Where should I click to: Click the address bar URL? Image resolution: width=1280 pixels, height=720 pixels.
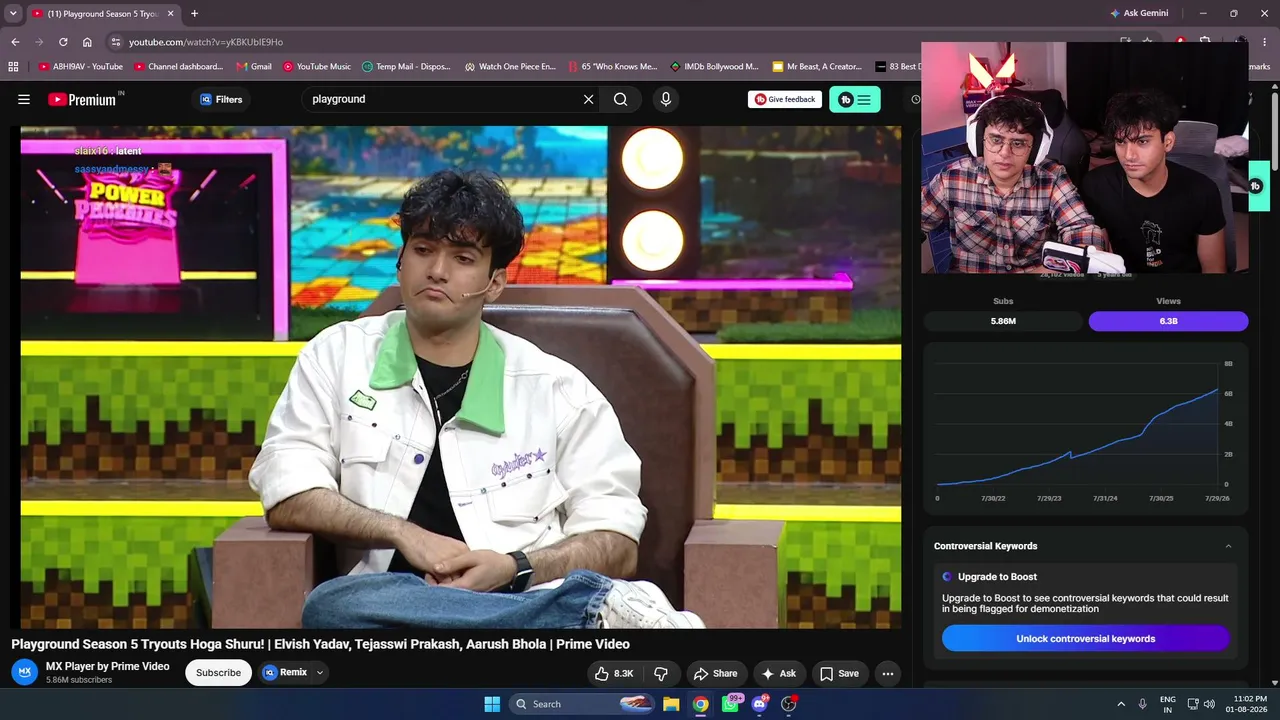206,42
